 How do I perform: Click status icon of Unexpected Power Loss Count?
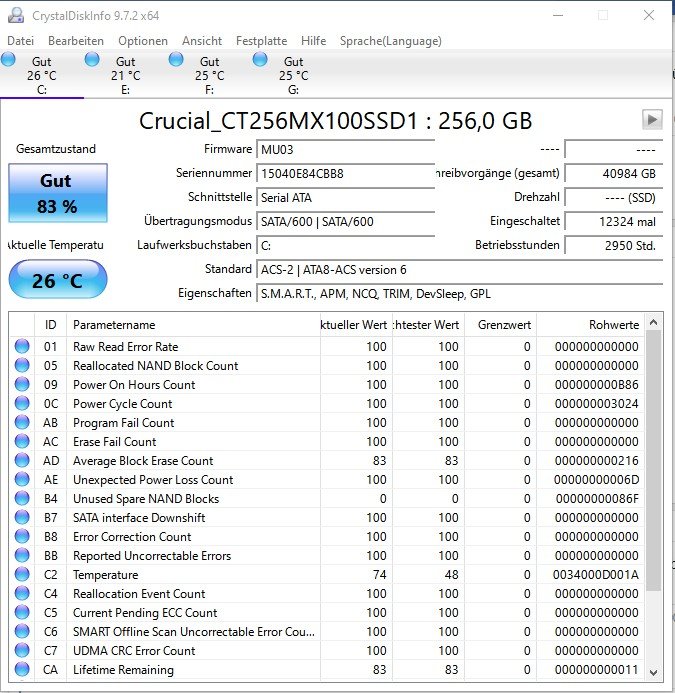(22, 480)
